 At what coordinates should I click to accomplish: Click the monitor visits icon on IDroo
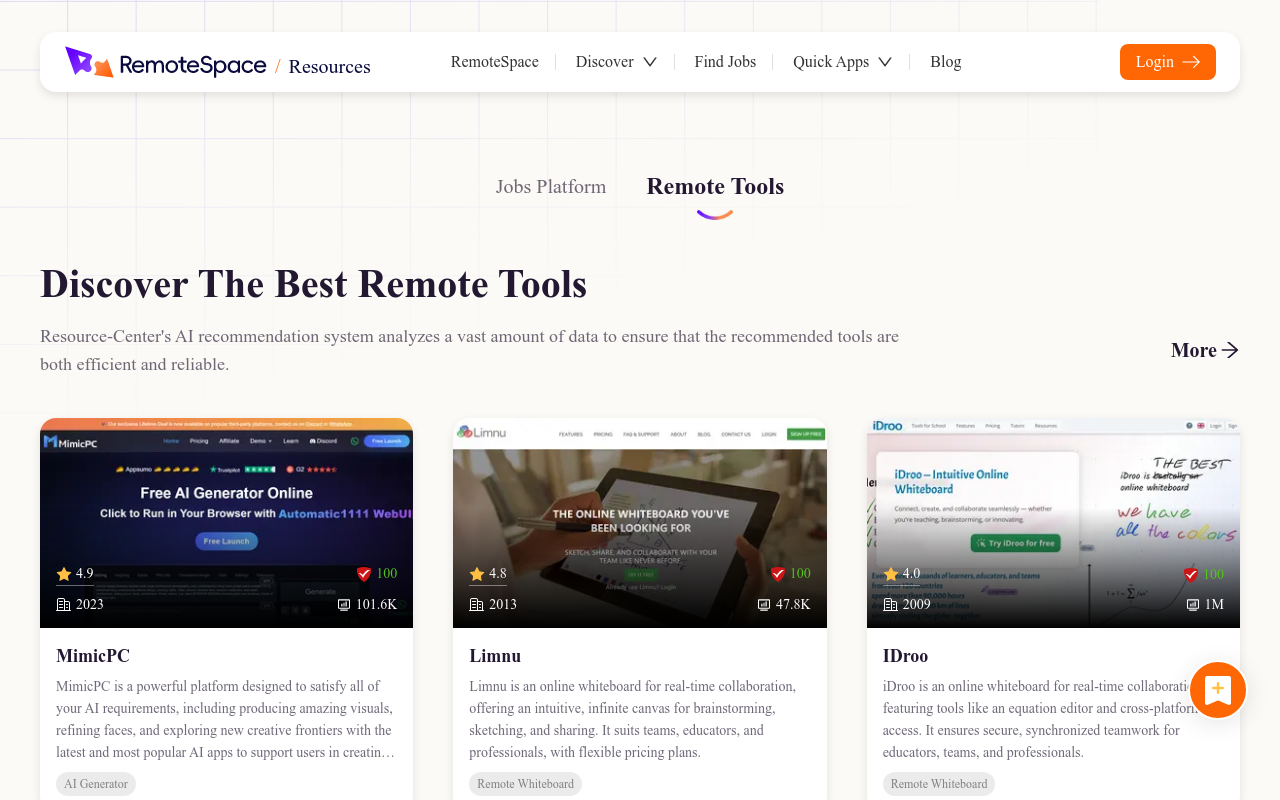point(1193,605)
